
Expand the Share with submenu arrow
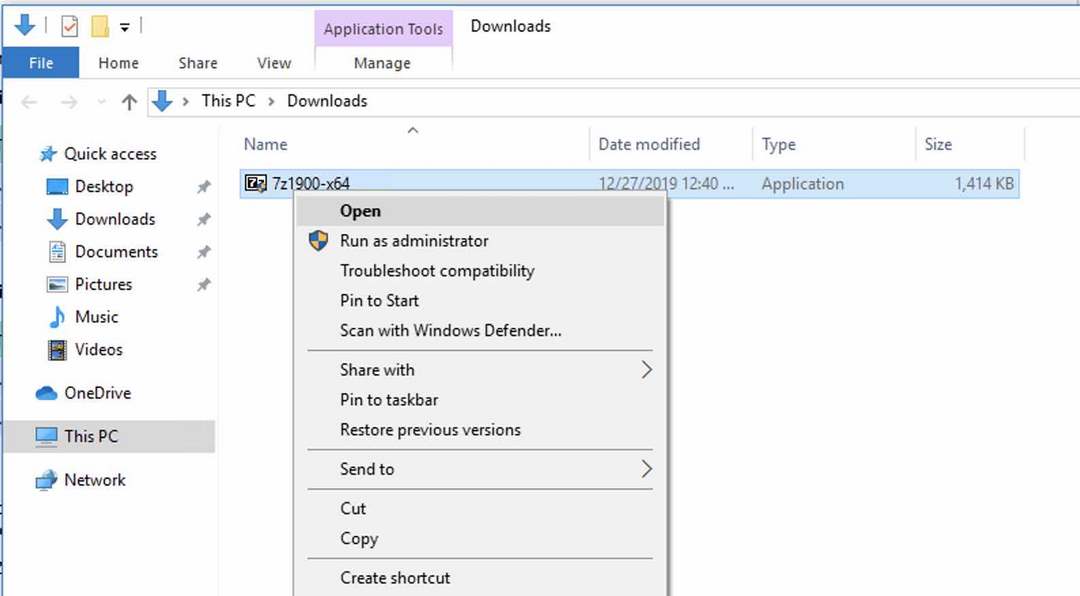click(x=647, y=370)
